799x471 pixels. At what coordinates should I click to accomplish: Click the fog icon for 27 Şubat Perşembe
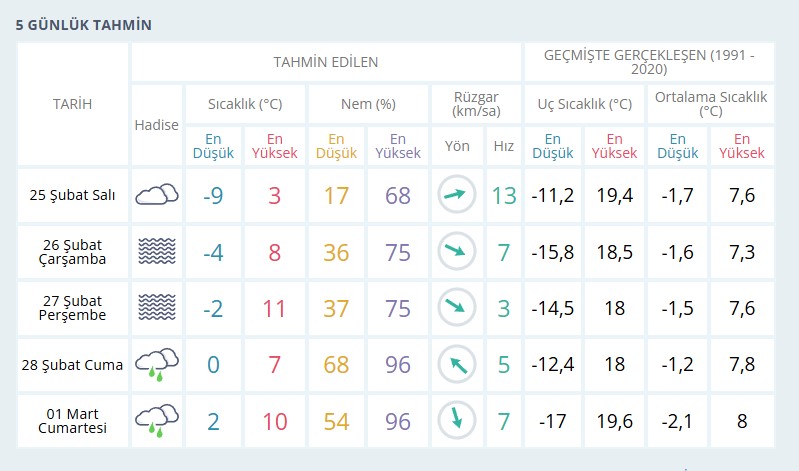tap(157, 307)
